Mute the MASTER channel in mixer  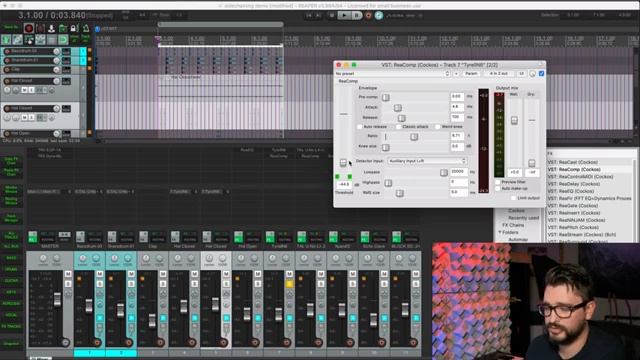[x=68, y=274]
